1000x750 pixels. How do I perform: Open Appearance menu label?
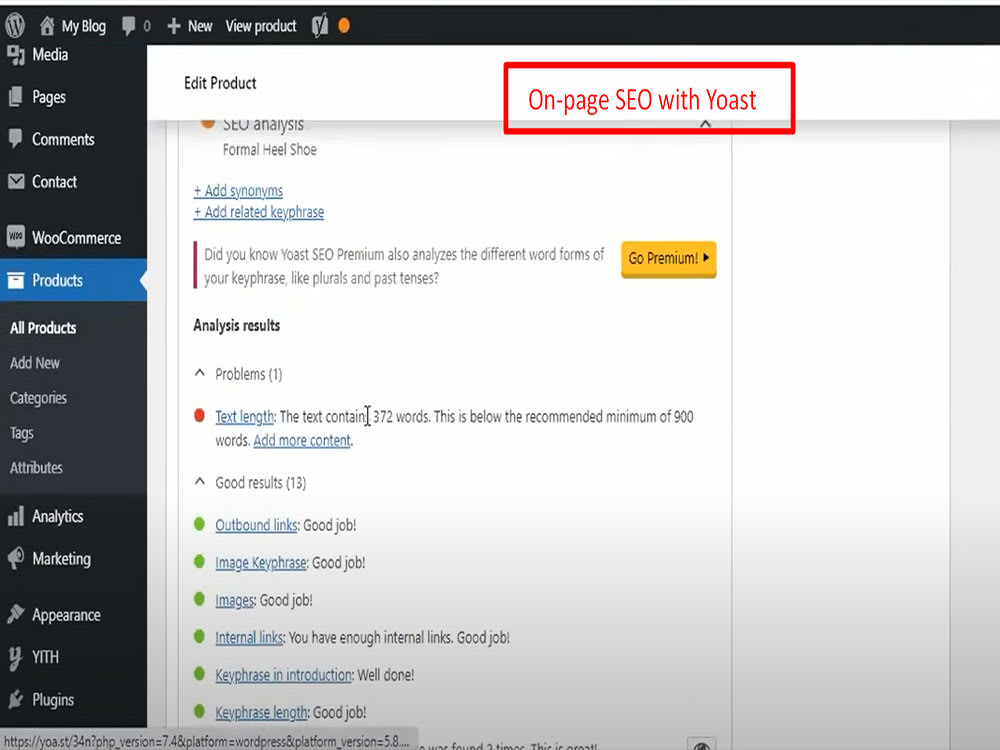(66, 615)
